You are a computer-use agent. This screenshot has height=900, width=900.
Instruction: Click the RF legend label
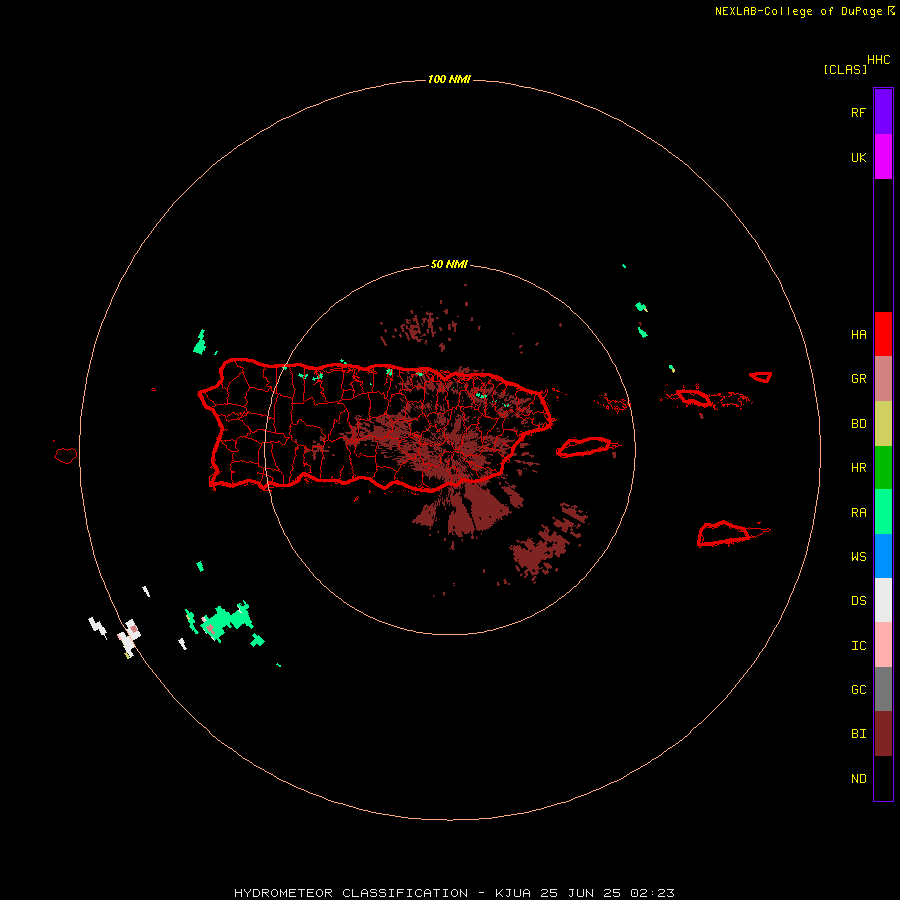(x=858, y=112)
